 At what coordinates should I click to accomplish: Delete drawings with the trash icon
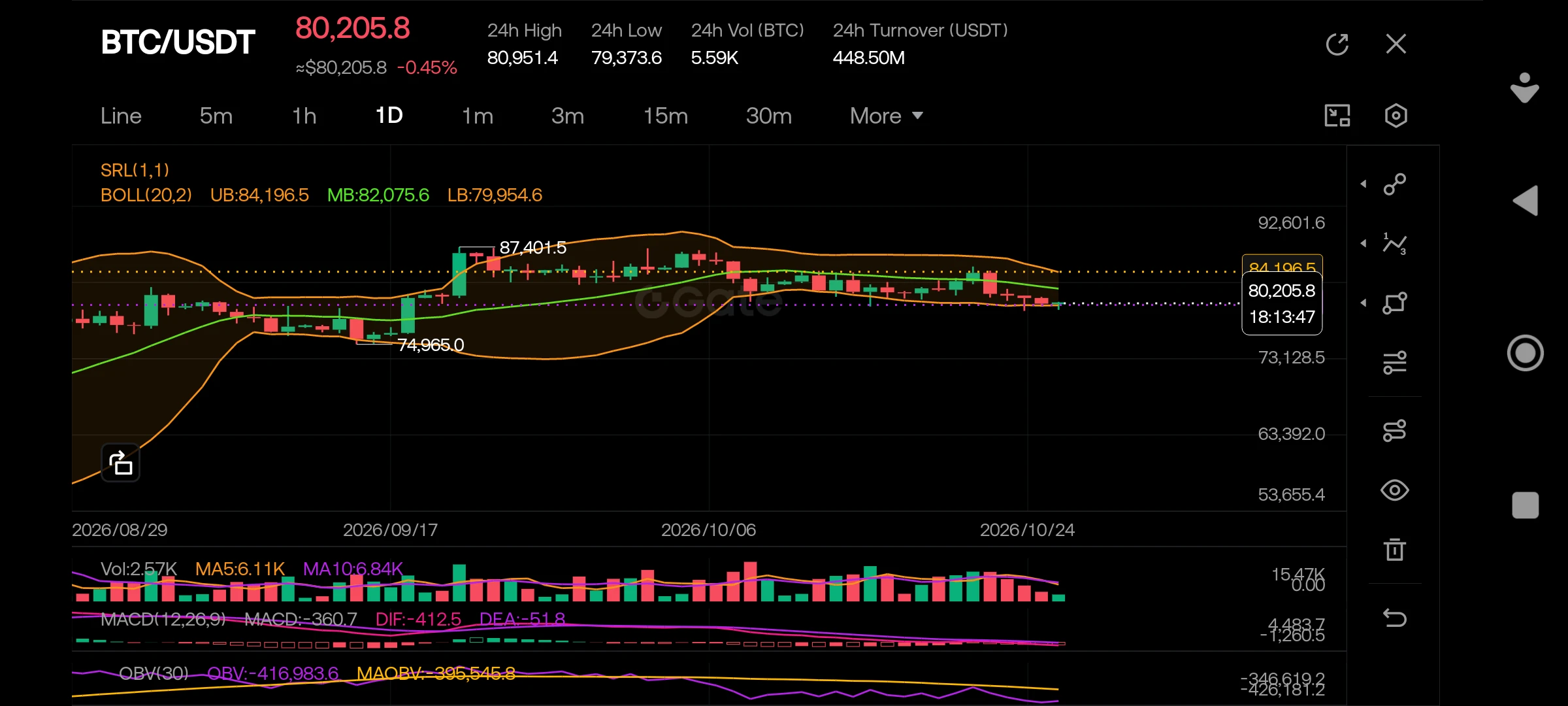click(1394, 549)
